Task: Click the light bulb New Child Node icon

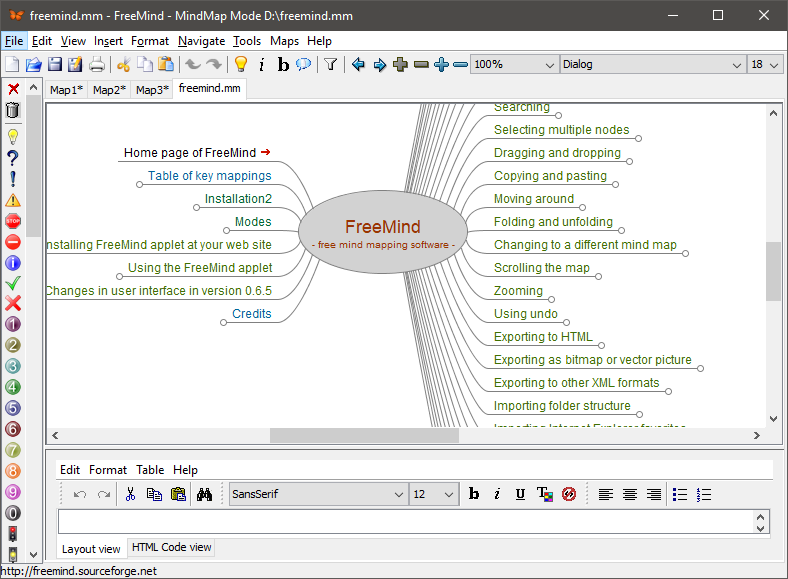Action: coord(241,64)
